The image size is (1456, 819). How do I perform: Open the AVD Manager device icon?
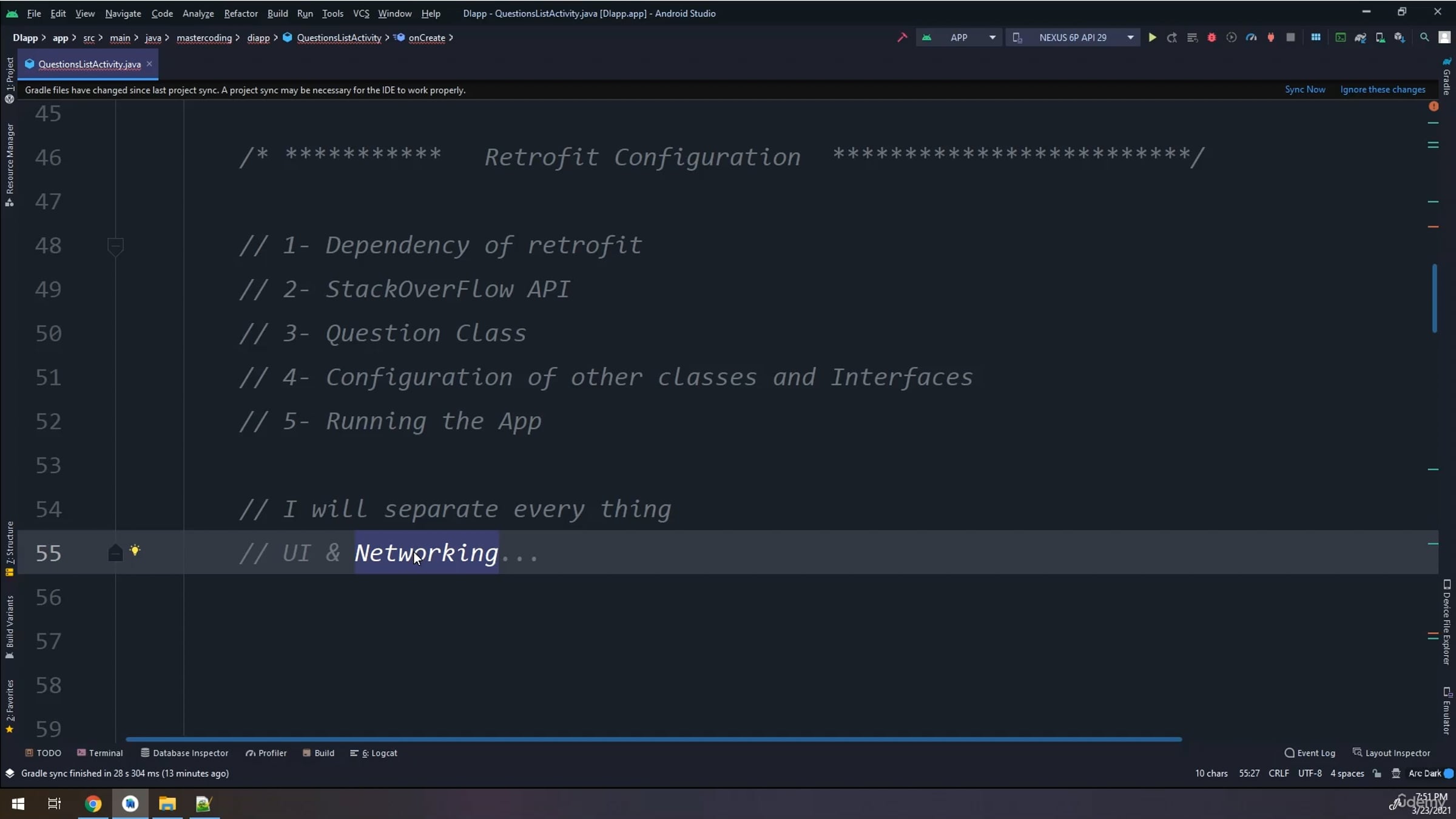click(x=1380, y=38)
